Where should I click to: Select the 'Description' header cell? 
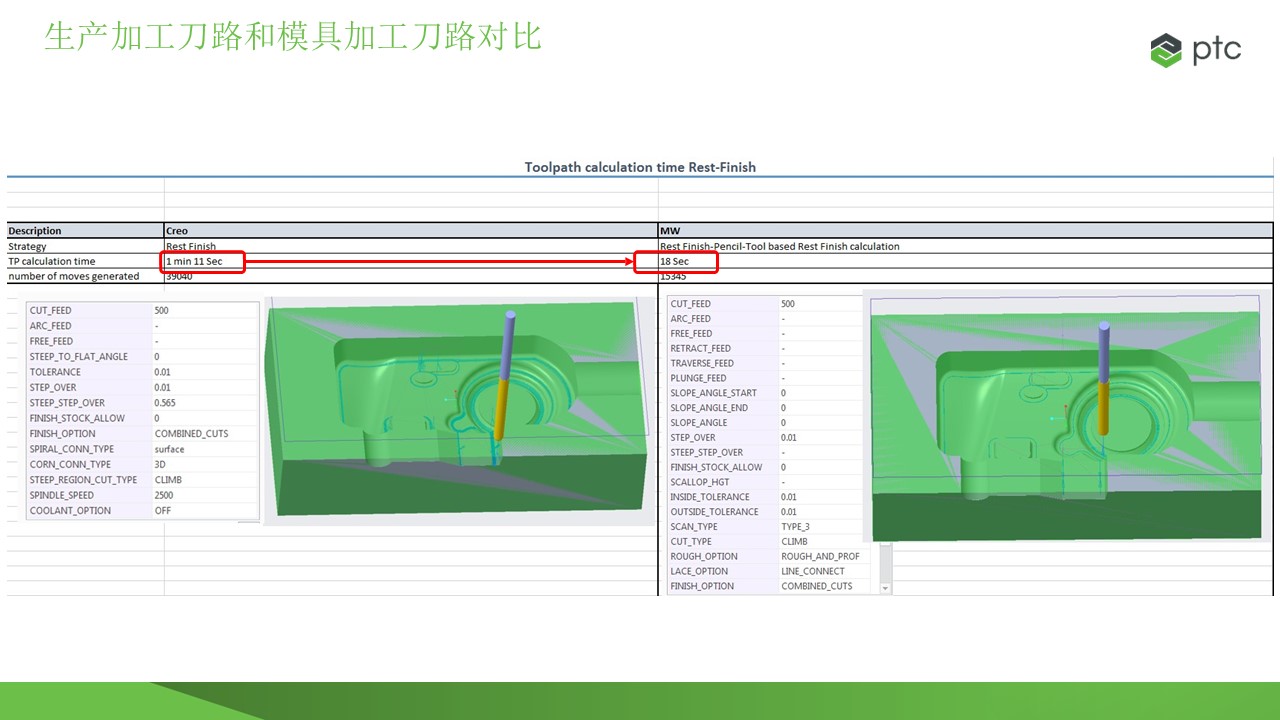pyautogui.click(x=85, y=231)
